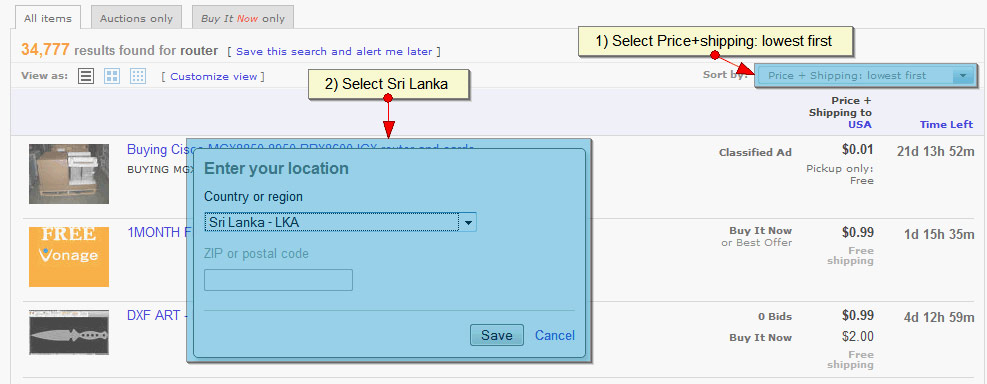This screenshot has width=987, height=384.
Task: Switch to the Auctions only tab
Action: pos(136,18)
